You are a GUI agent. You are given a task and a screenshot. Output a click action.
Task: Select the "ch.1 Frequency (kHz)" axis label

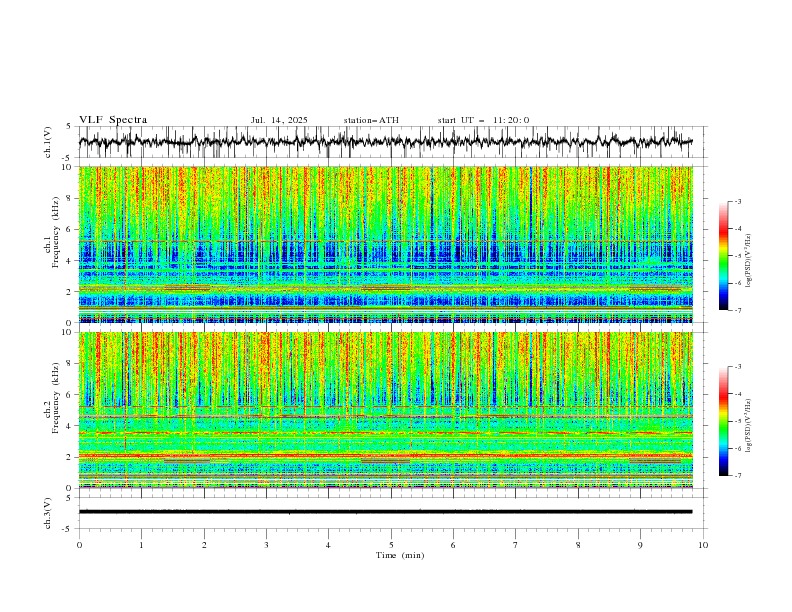(x=51, y=231)
